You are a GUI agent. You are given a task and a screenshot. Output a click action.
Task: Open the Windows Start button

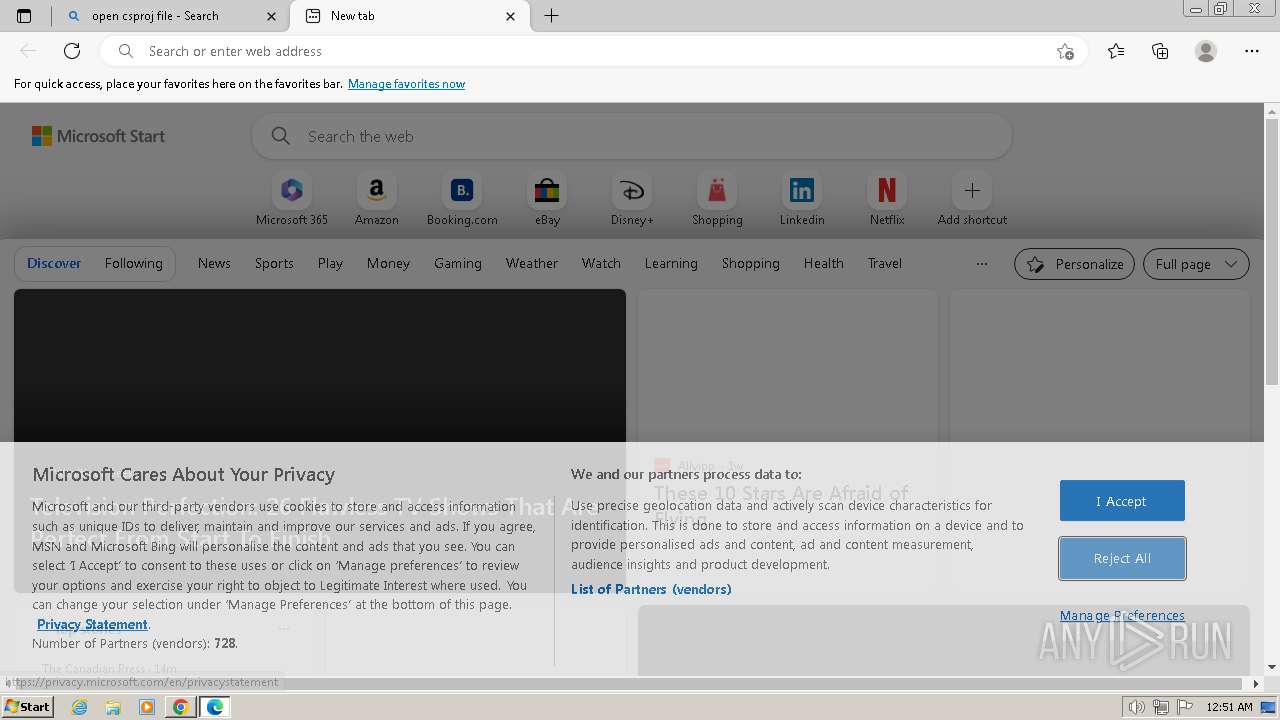28,707
